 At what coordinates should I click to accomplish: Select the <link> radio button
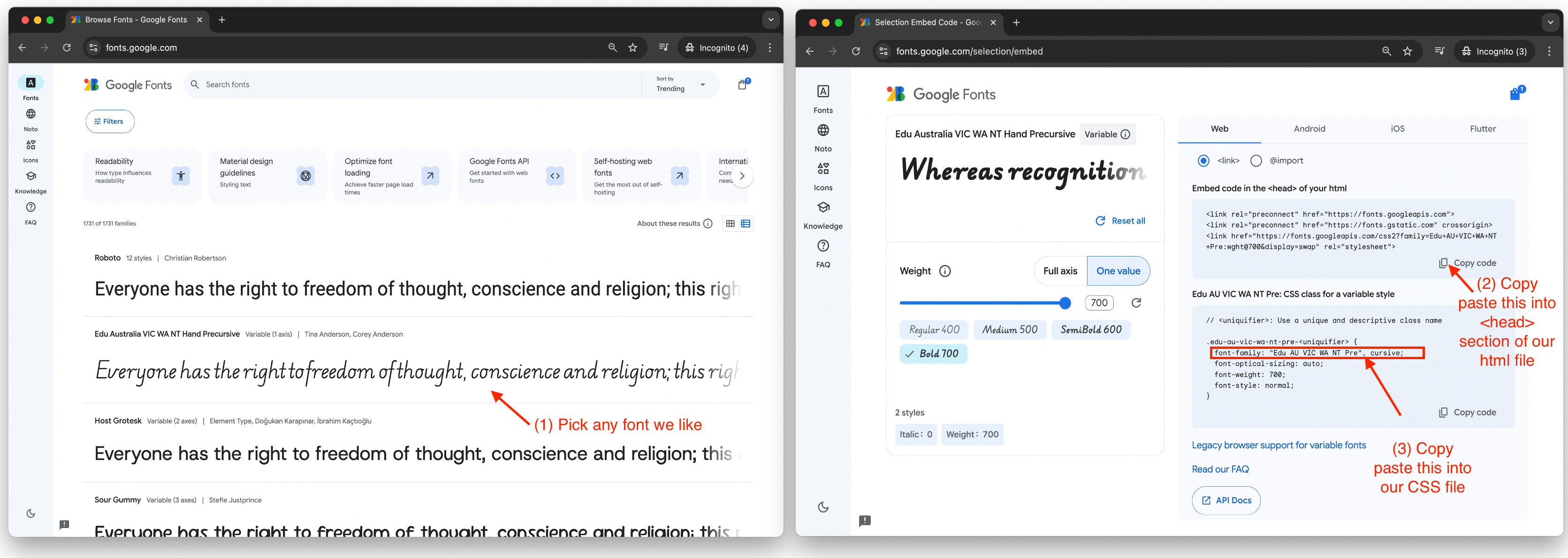1203,161
